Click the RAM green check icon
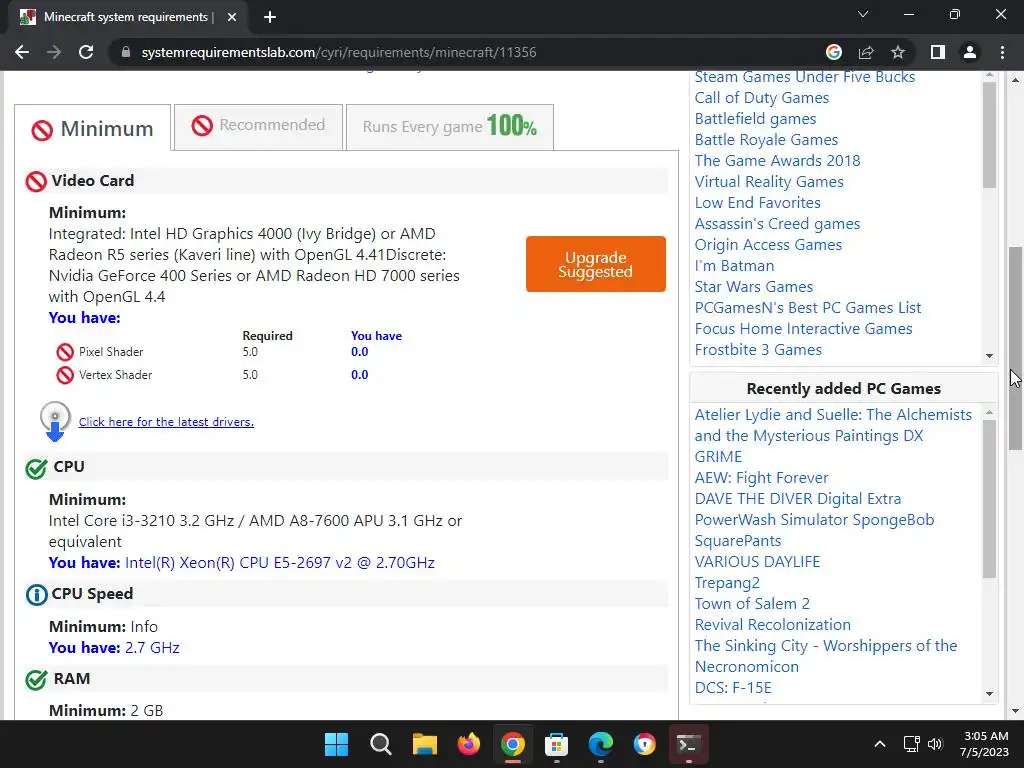Screen dimensions: 1024x768 [37, 679]
